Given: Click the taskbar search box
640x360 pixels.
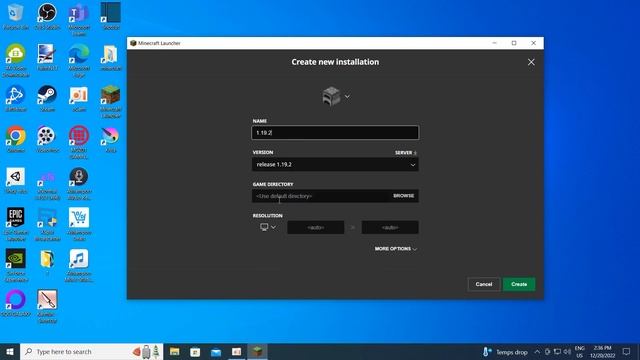Looking at the screenshot, I should tap(91, 351).
